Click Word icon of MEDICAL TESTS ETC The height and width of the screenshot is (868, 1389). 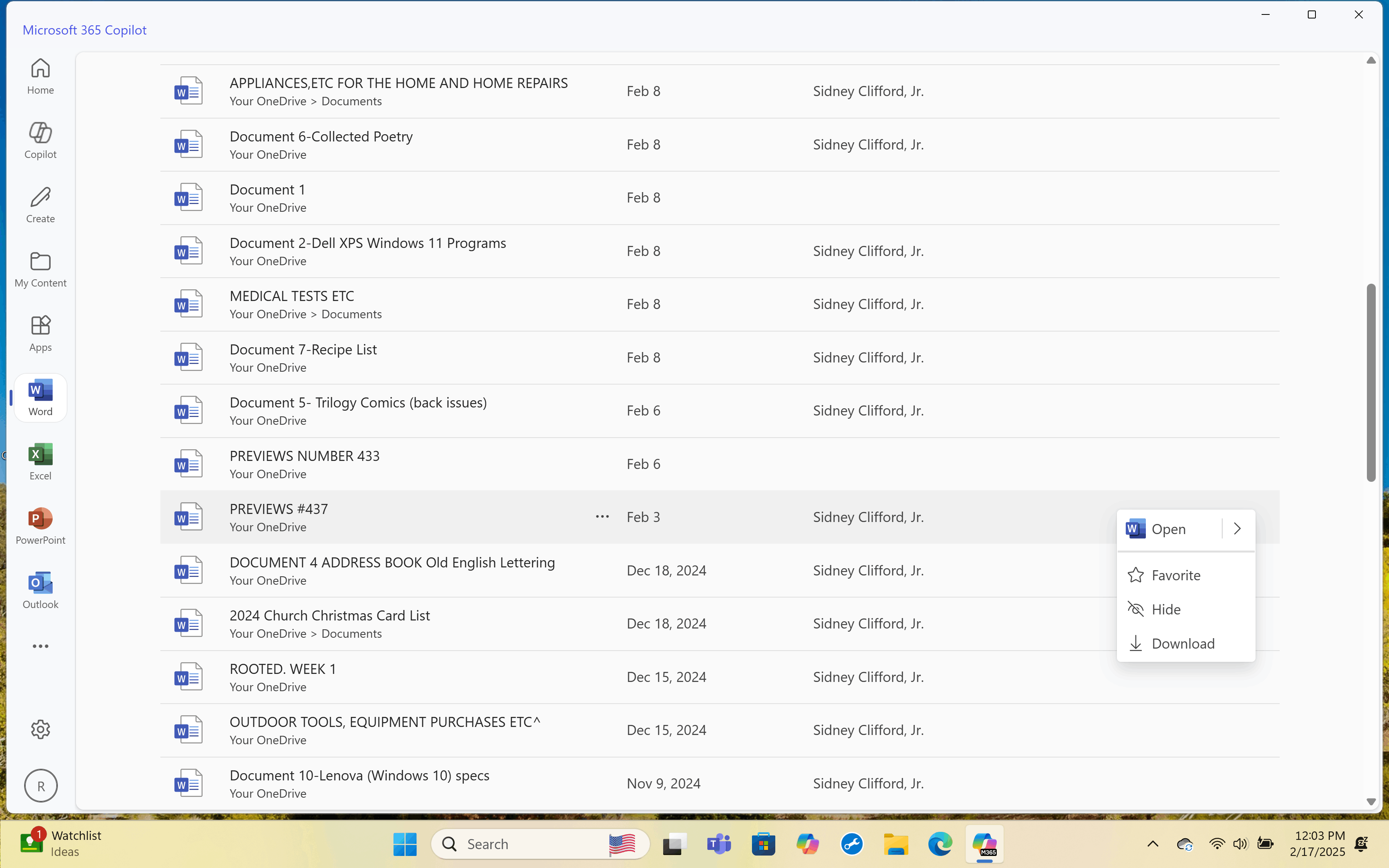[x=188, y=304]
